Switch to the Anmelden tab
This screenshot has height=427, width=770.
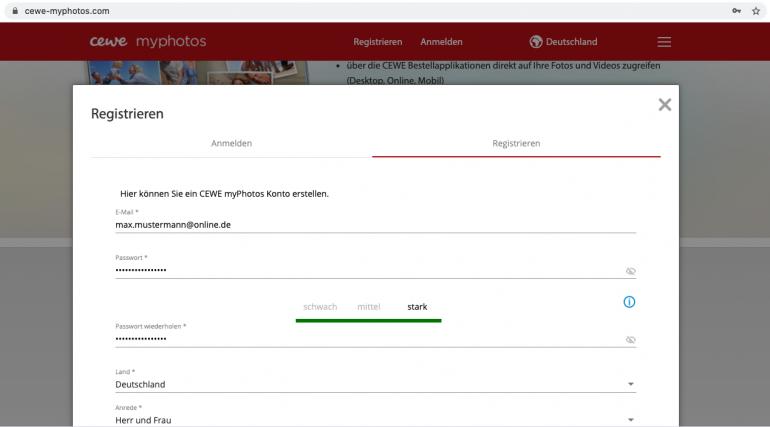(231, 143)
